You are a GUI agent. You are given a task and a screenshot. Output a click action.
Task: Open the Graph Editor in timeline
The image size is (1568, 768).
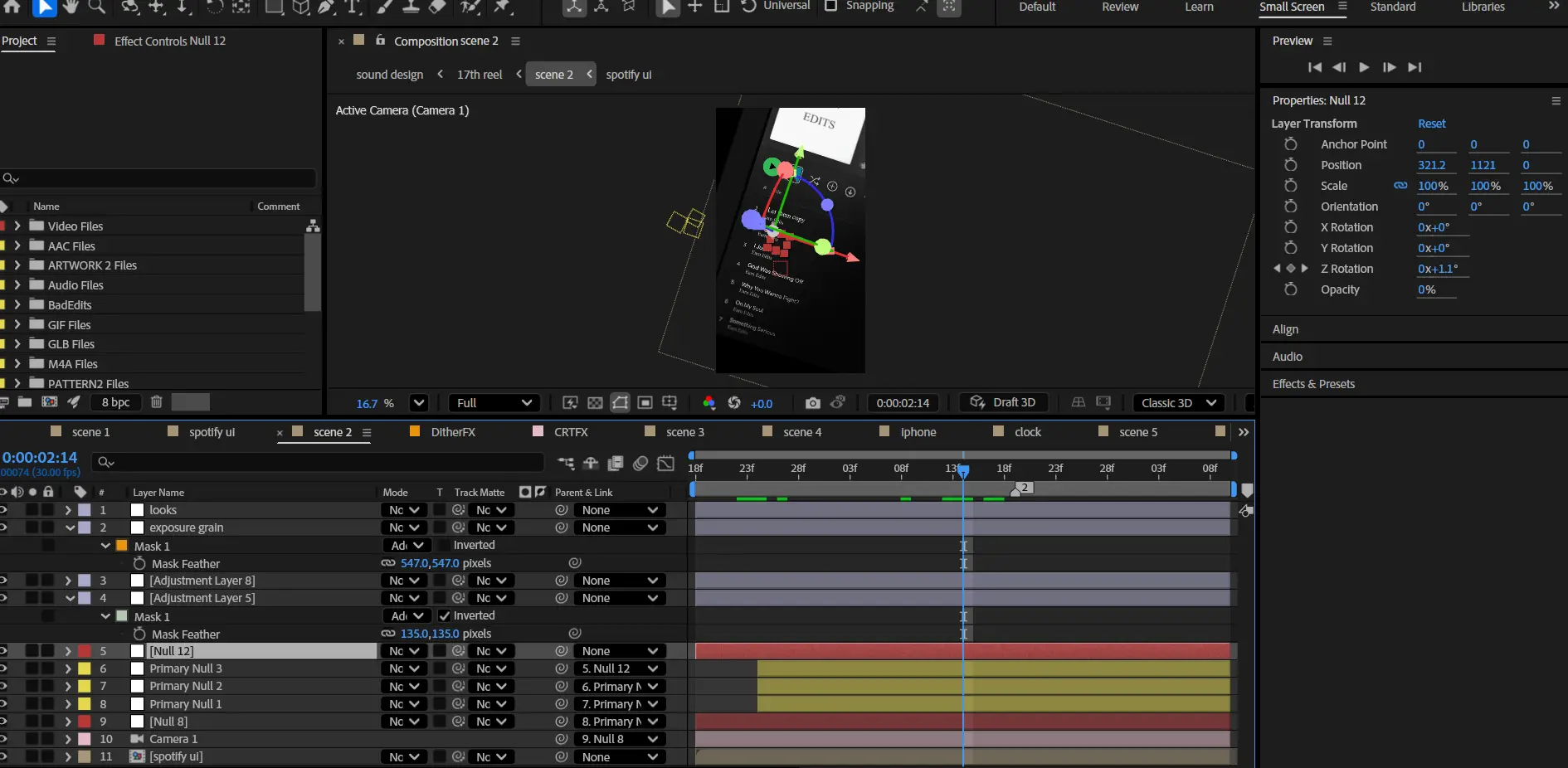[x=665, y=464]
